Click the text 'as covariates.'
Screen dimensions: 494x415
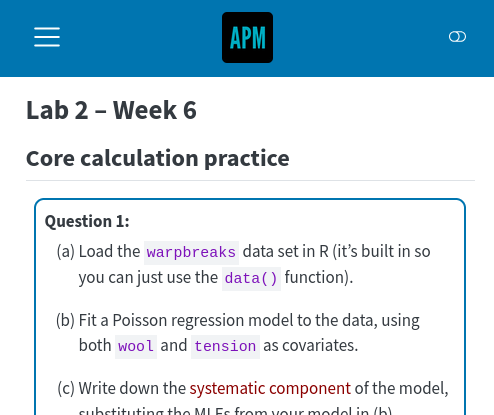[x=310, y=346]
